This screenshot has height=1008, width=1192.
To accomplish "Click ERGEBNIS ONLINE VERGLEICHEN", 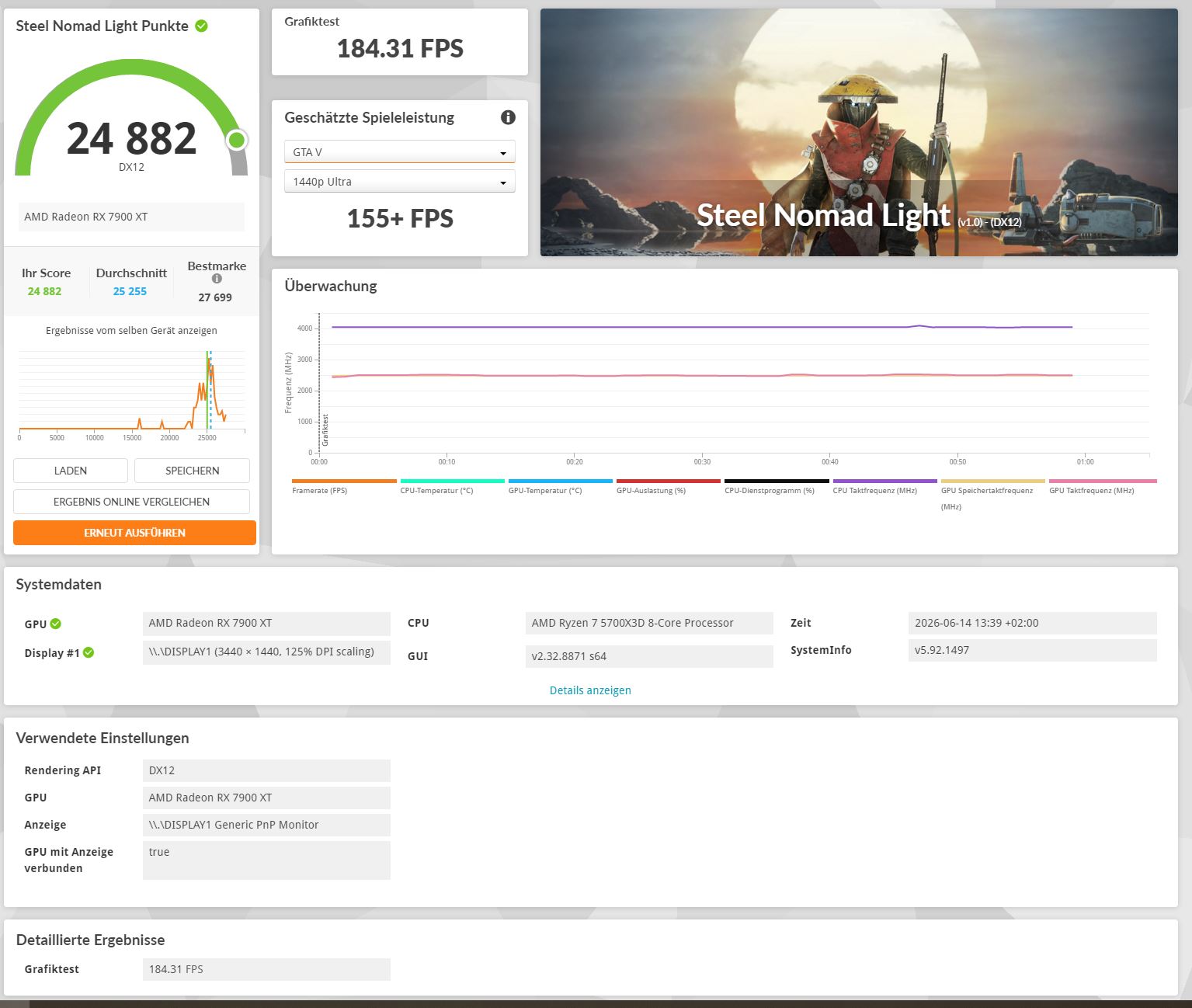I will tap(131, 502).
